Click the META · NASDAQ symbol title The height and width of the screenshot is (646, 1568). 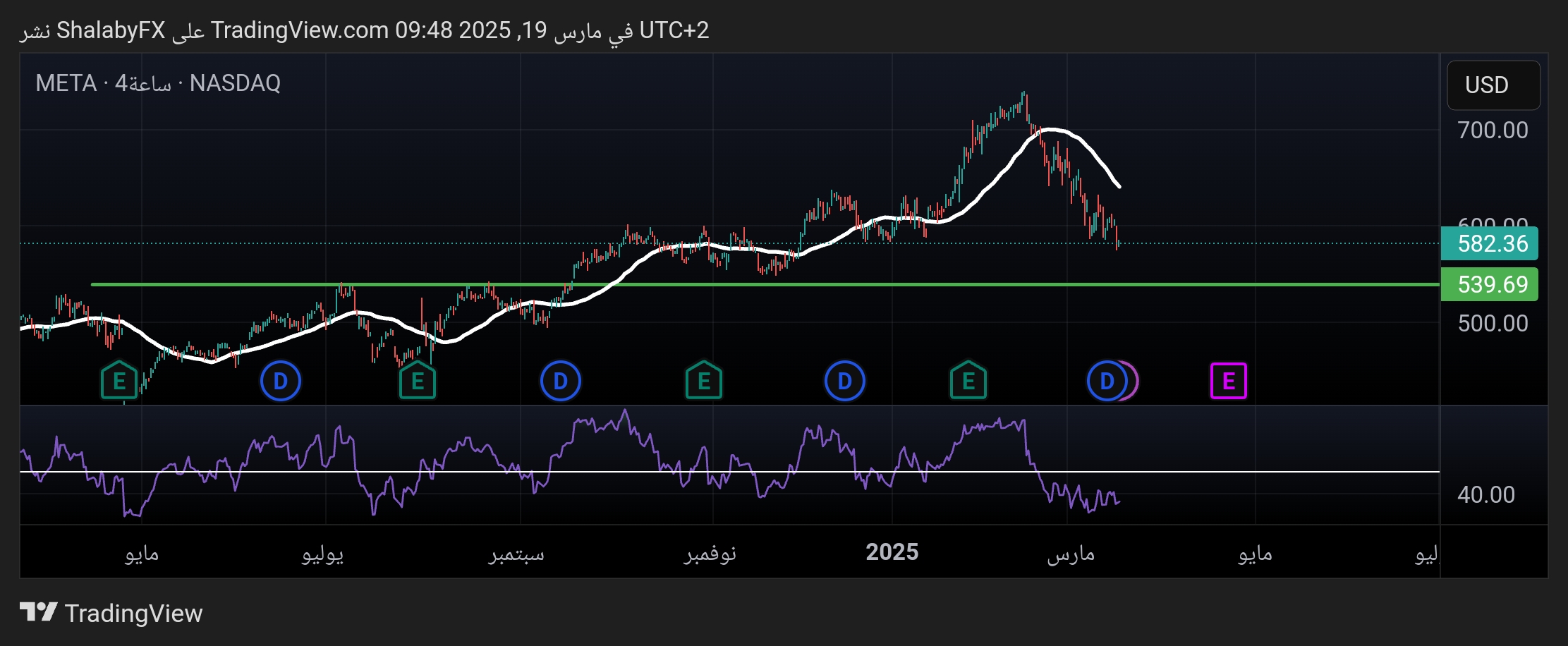158,83
